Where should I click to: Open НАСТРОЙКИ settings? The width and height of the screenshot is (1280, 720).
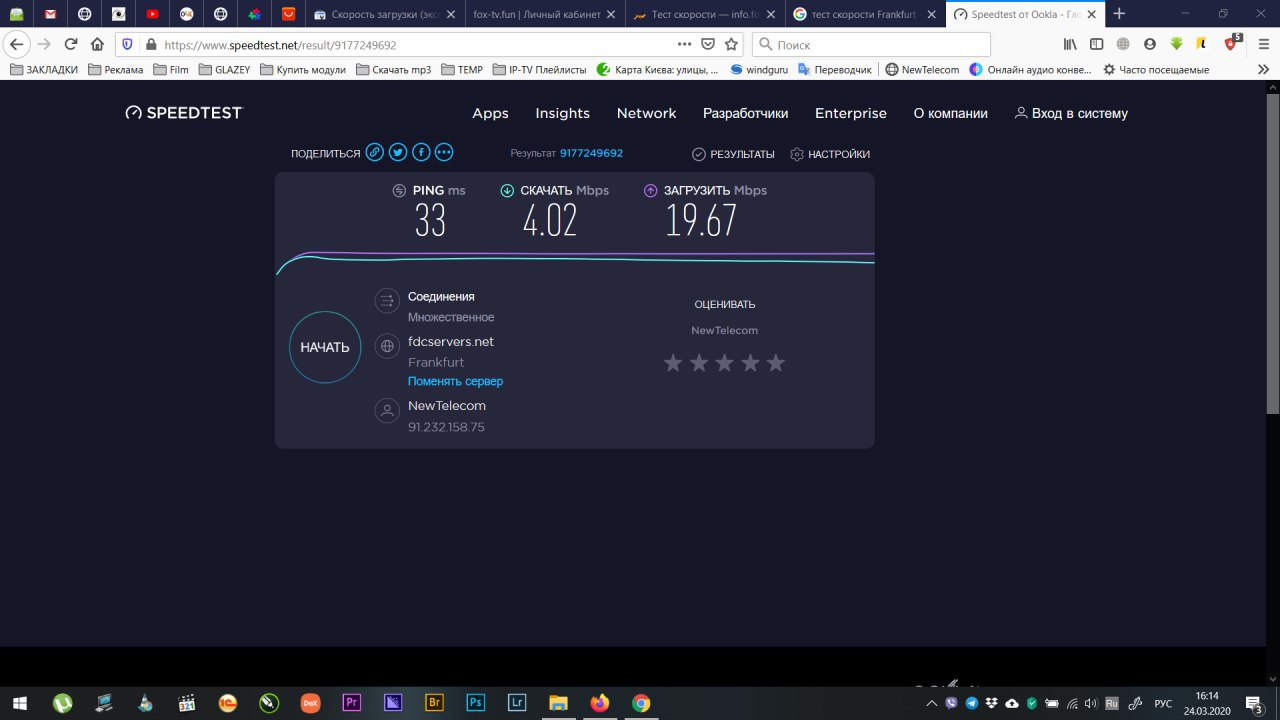830,154
